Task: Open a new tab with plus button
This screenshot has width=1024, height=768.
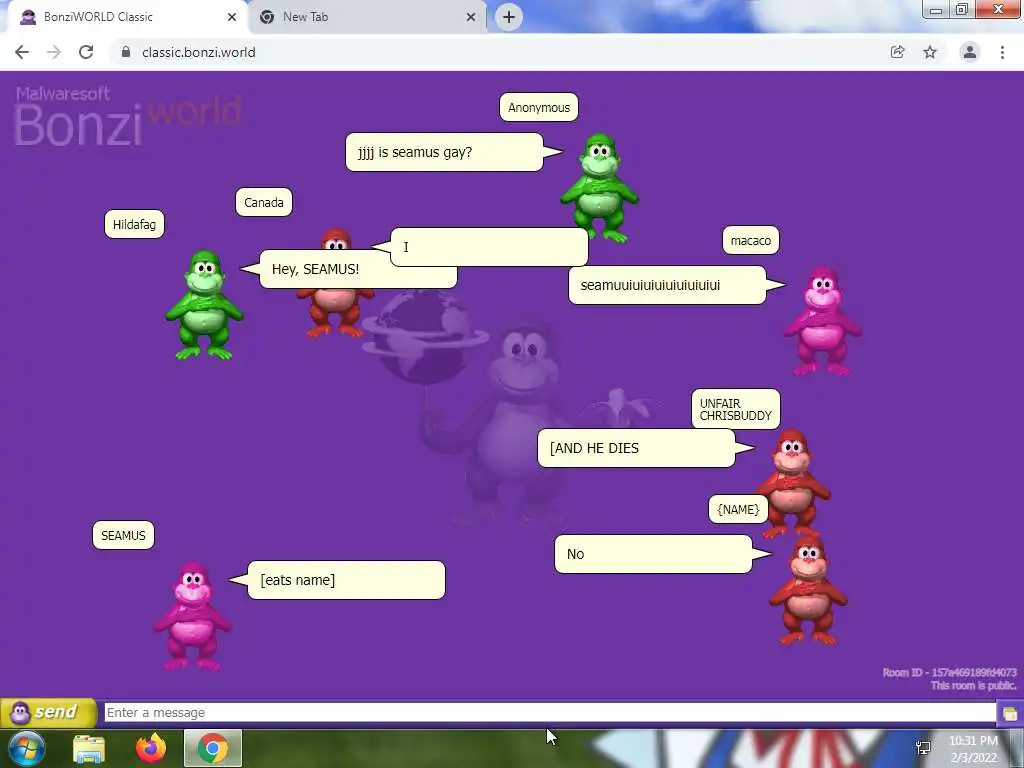Action: pos(509,17)
